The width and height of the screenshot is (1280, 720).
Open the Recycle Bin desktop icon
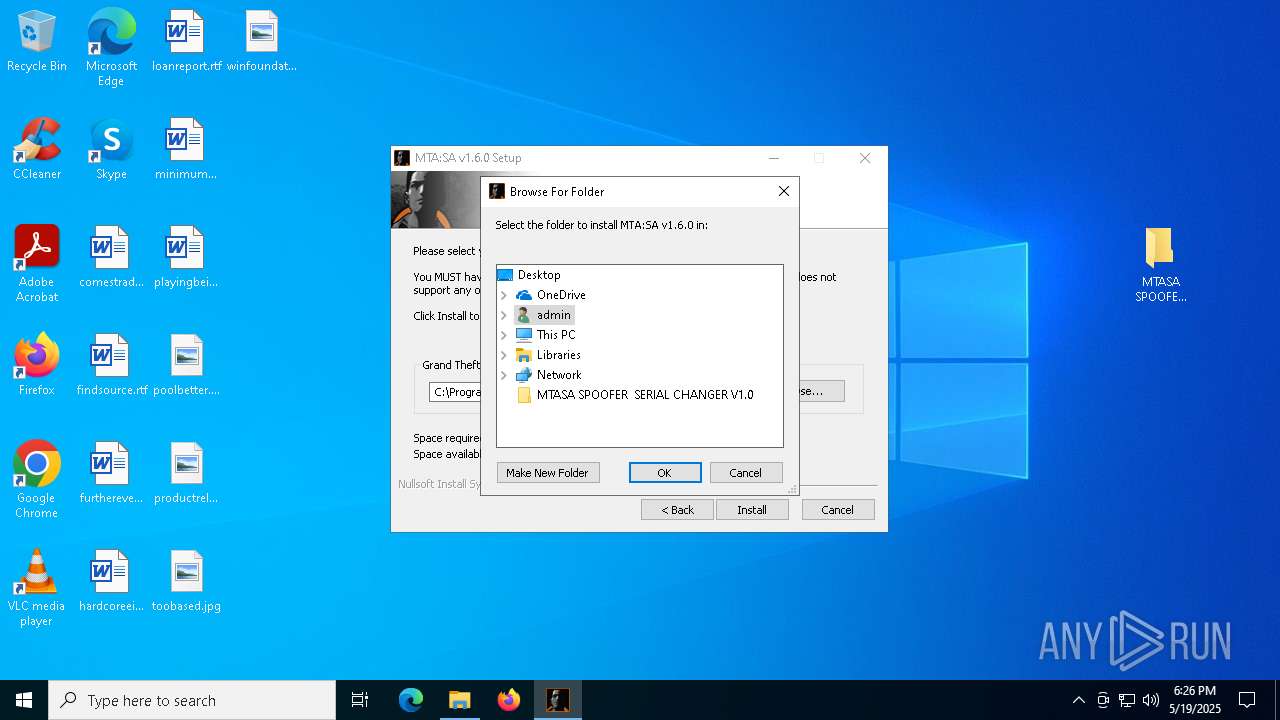pos(37,42)
